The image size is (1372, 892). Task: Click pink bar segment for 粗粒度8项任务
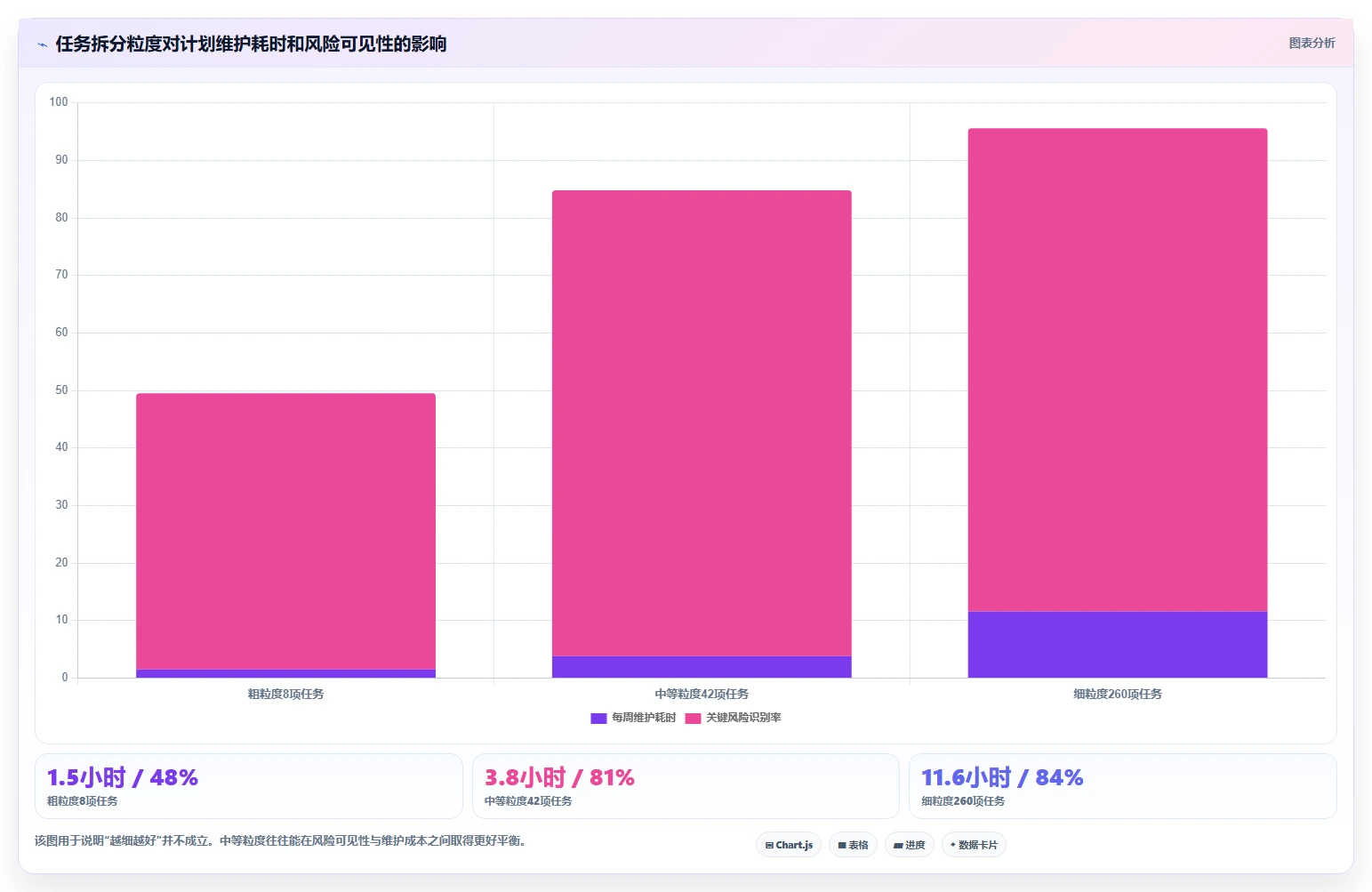285,531
